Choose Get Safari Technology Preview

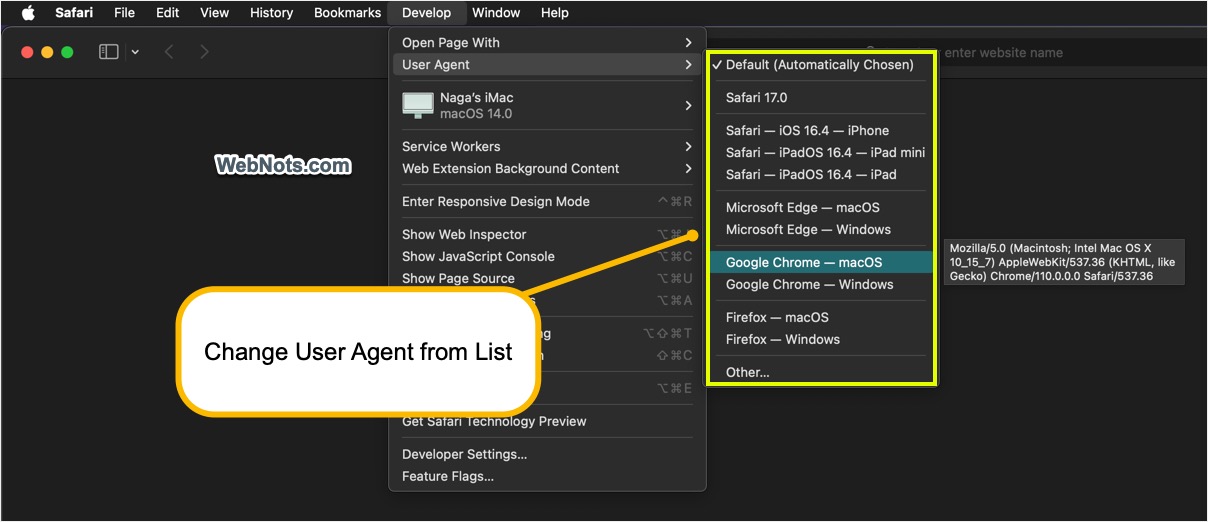tap(547, 421)
